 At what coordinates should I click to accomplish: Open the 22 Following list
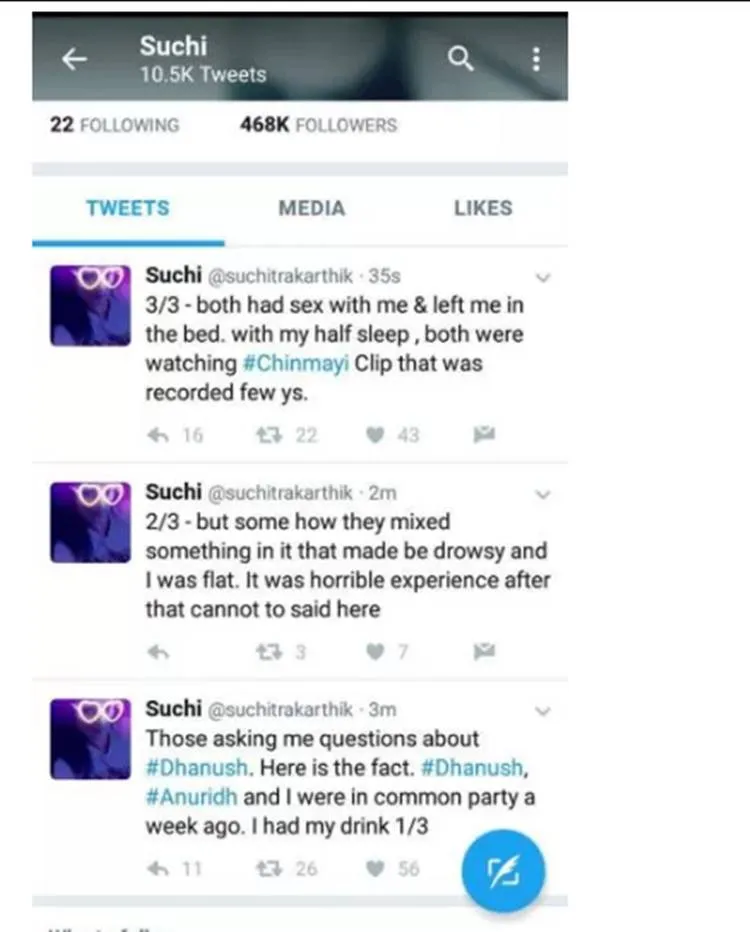pos(114,125)
